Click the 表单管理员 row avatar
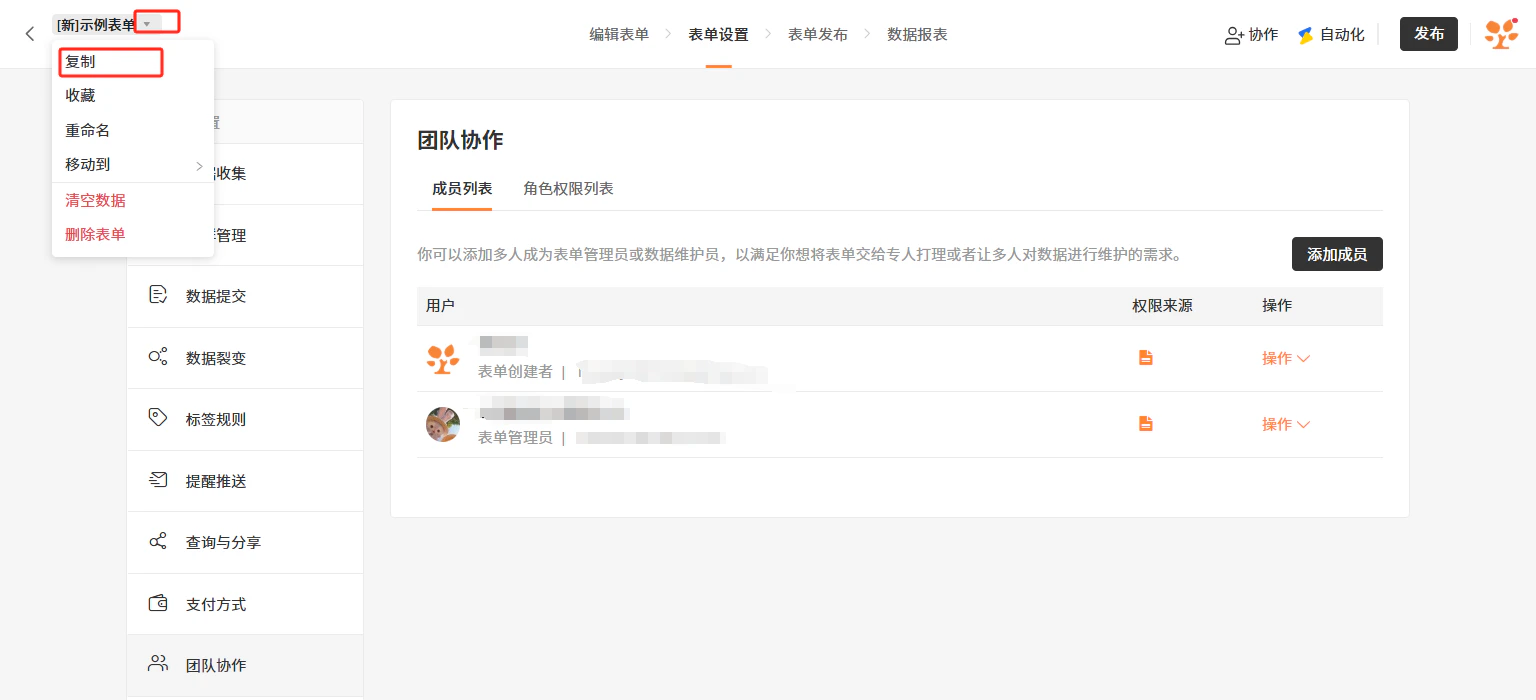This screenshot has height=700, width=1536. pos(443,424)
